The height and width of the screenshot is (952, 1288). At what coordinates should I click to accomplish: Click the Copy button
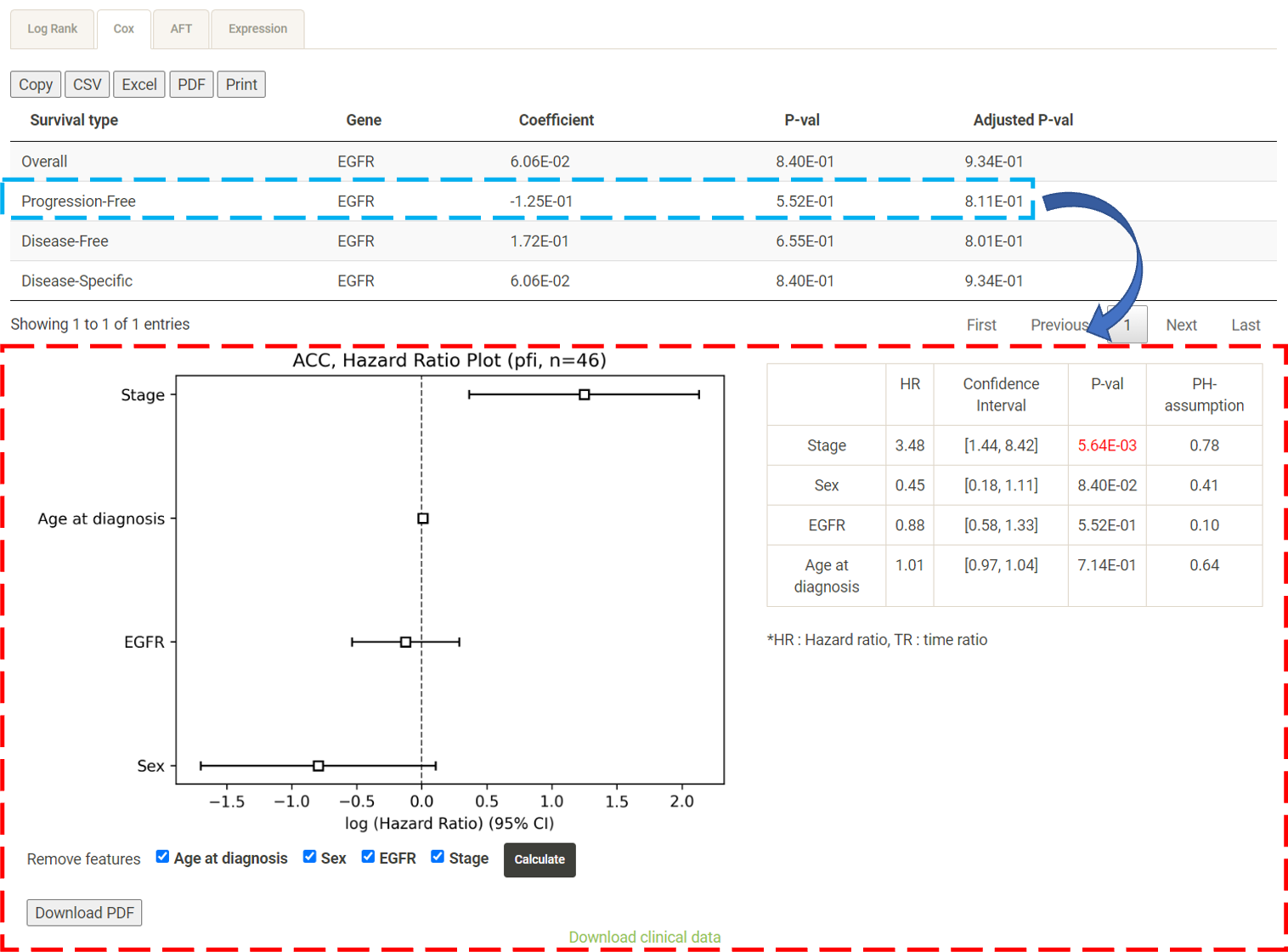pyautogui.click(x=36, y=84)
